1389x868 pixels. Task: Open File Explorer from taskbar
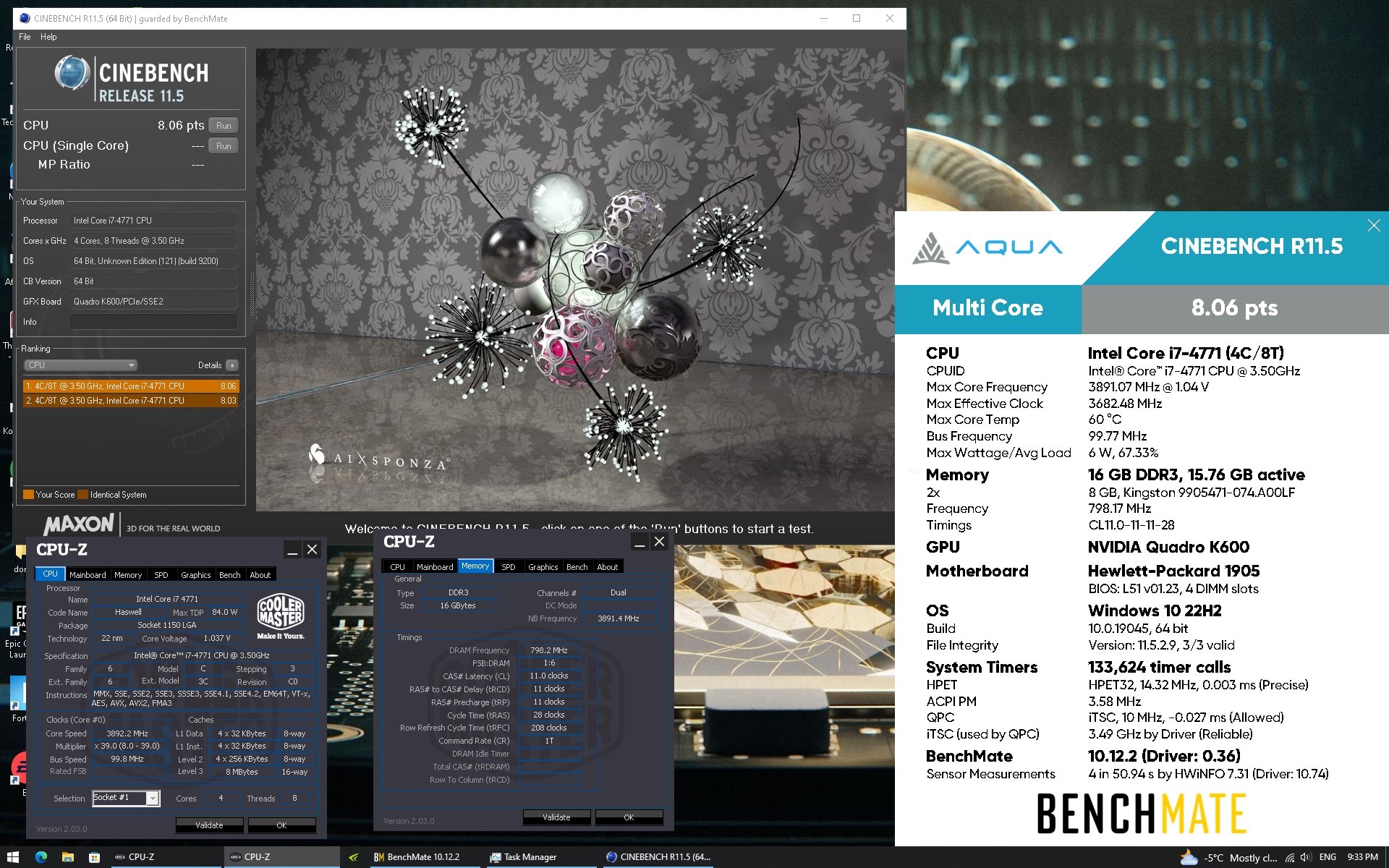[67, 857]
